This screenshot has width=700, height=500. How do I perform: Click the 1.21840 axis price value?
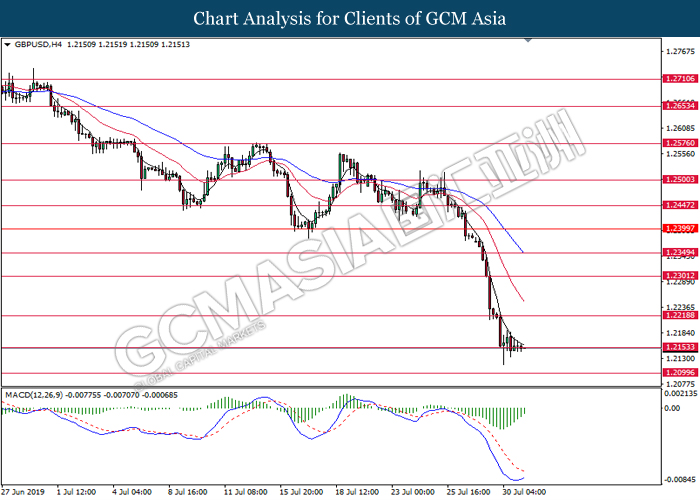(x=680, y=333)
